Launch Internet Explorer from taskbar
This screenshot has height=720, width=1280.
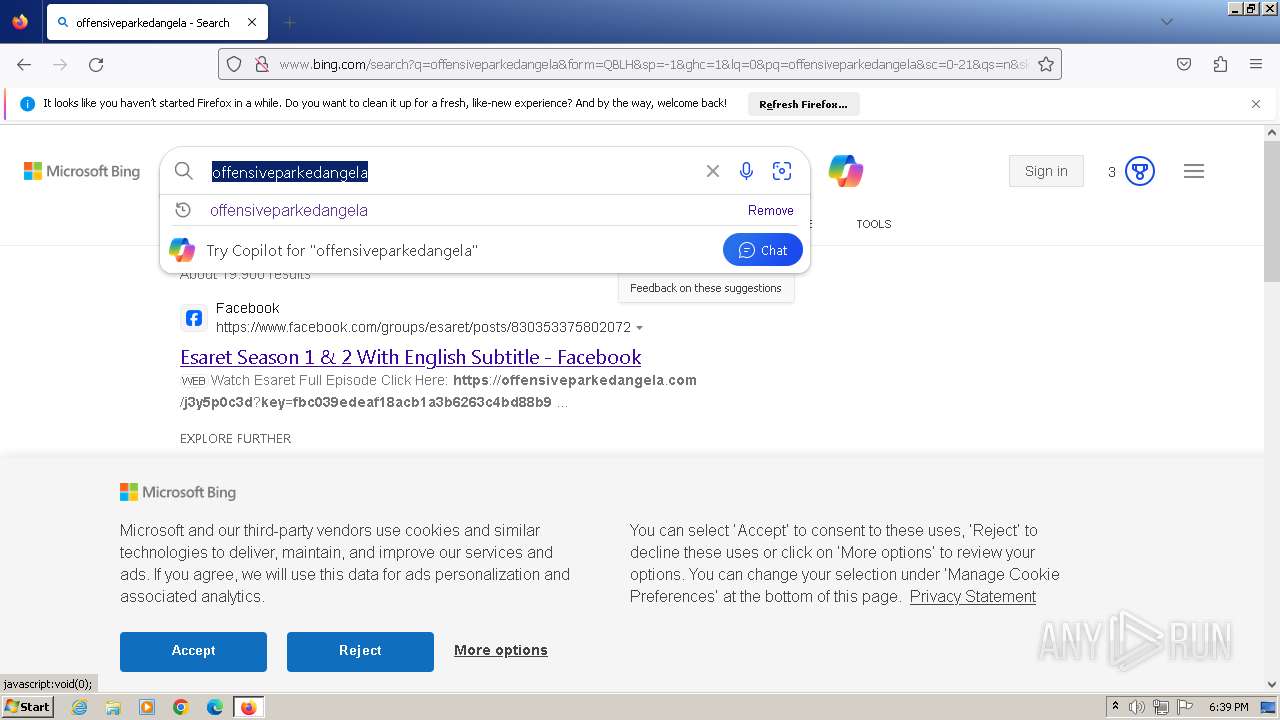(79, 707)
